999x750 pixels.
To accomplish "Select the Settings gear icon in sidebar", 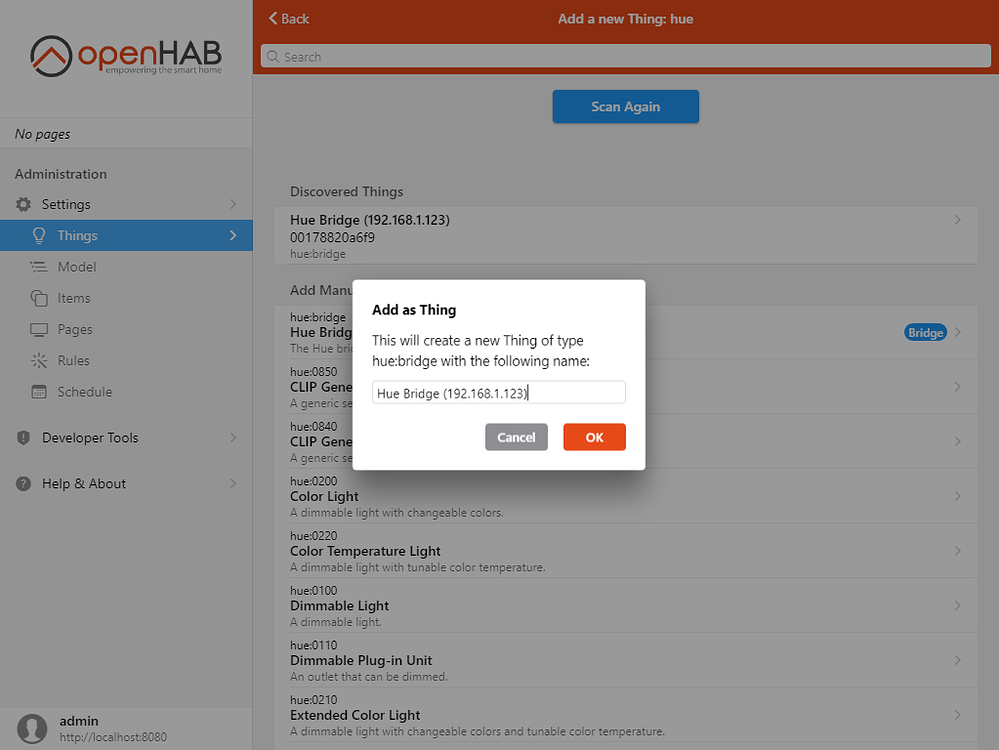I will pos(22,204).
